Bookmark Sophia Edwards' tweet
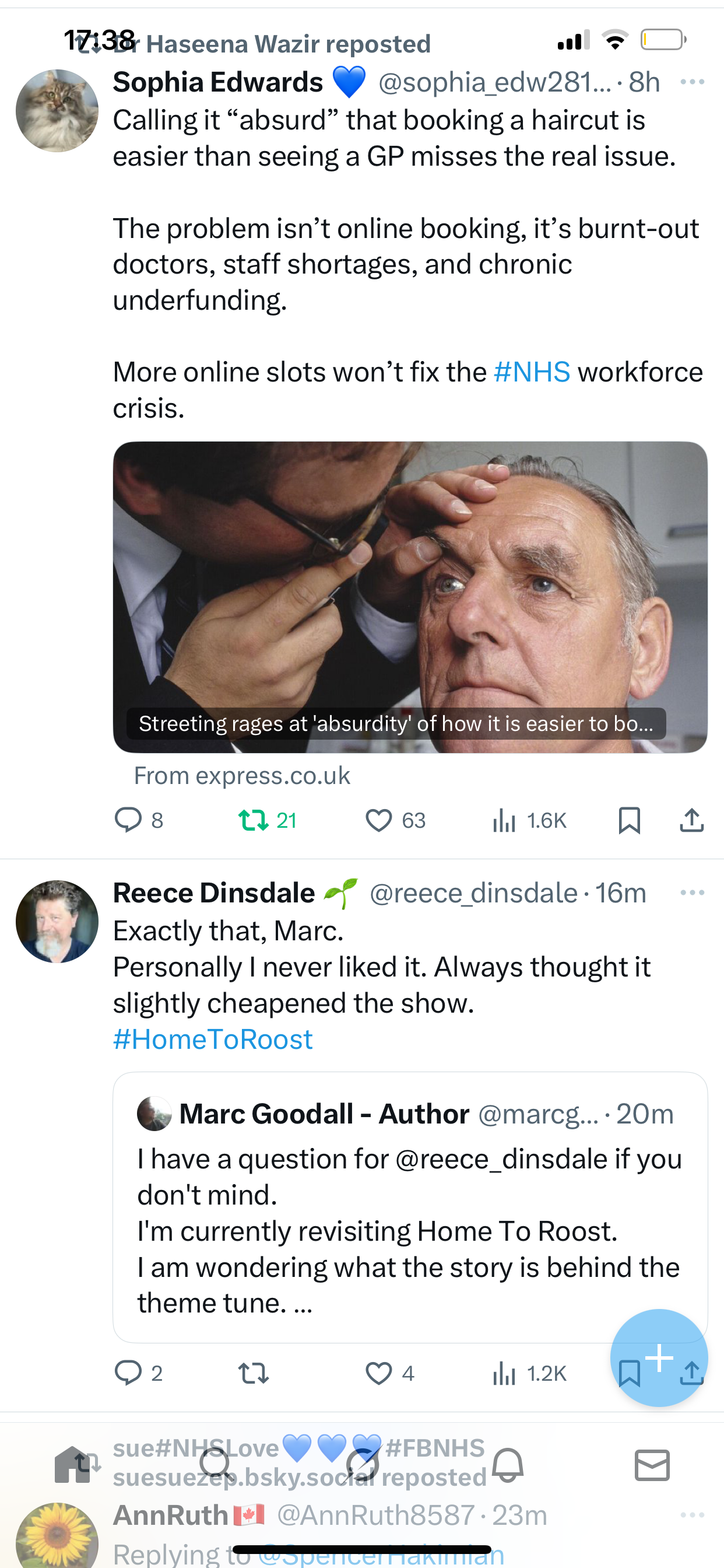This screenshot has width=724, height=1568. (x=629, y=820)
